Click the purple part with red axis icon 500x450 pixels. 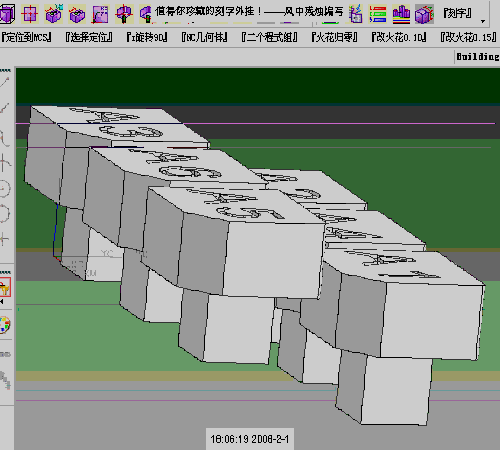[x=124, y=14]
